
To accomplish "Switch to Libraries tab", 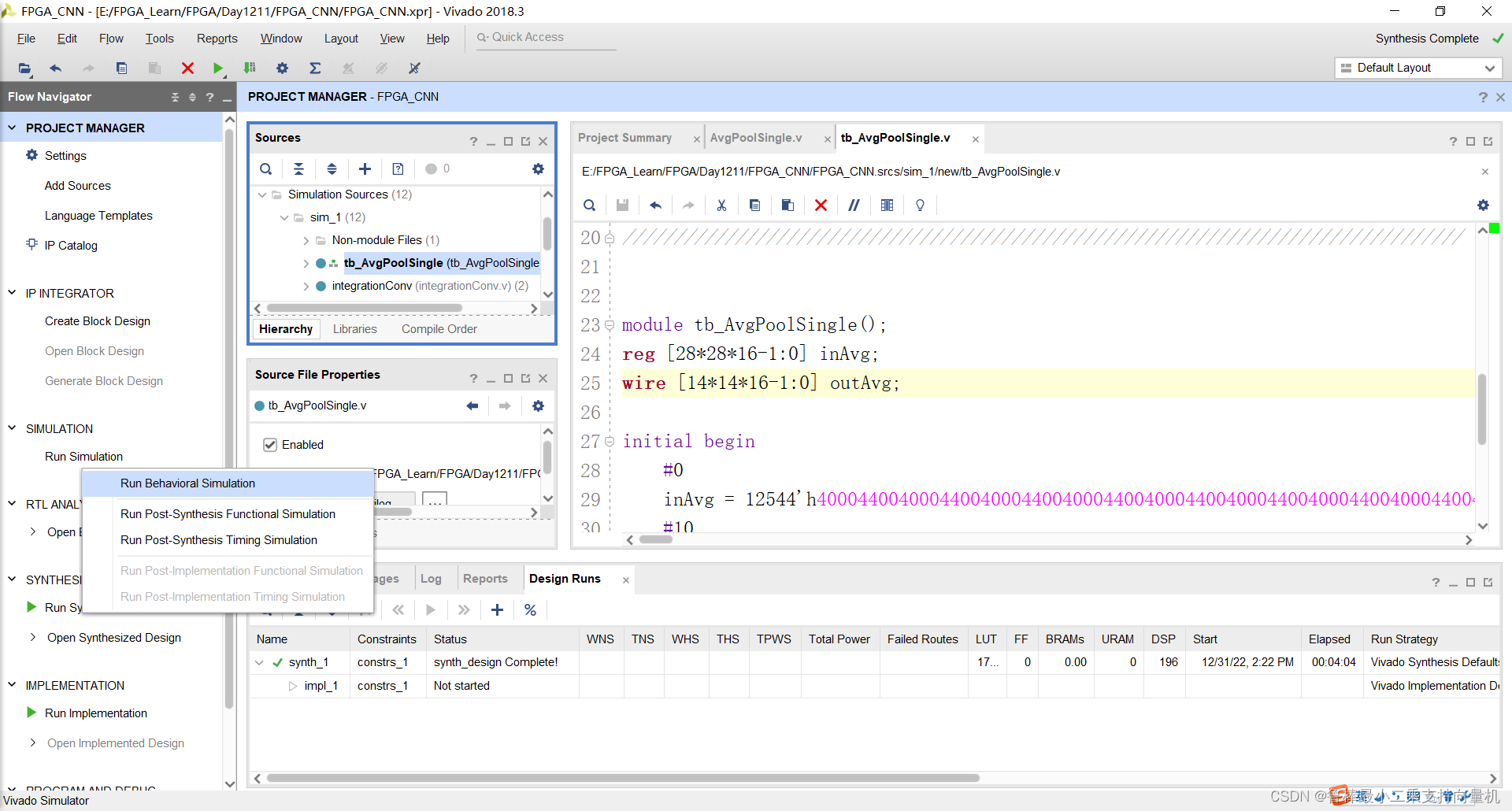I will click(x=354, y=329).
